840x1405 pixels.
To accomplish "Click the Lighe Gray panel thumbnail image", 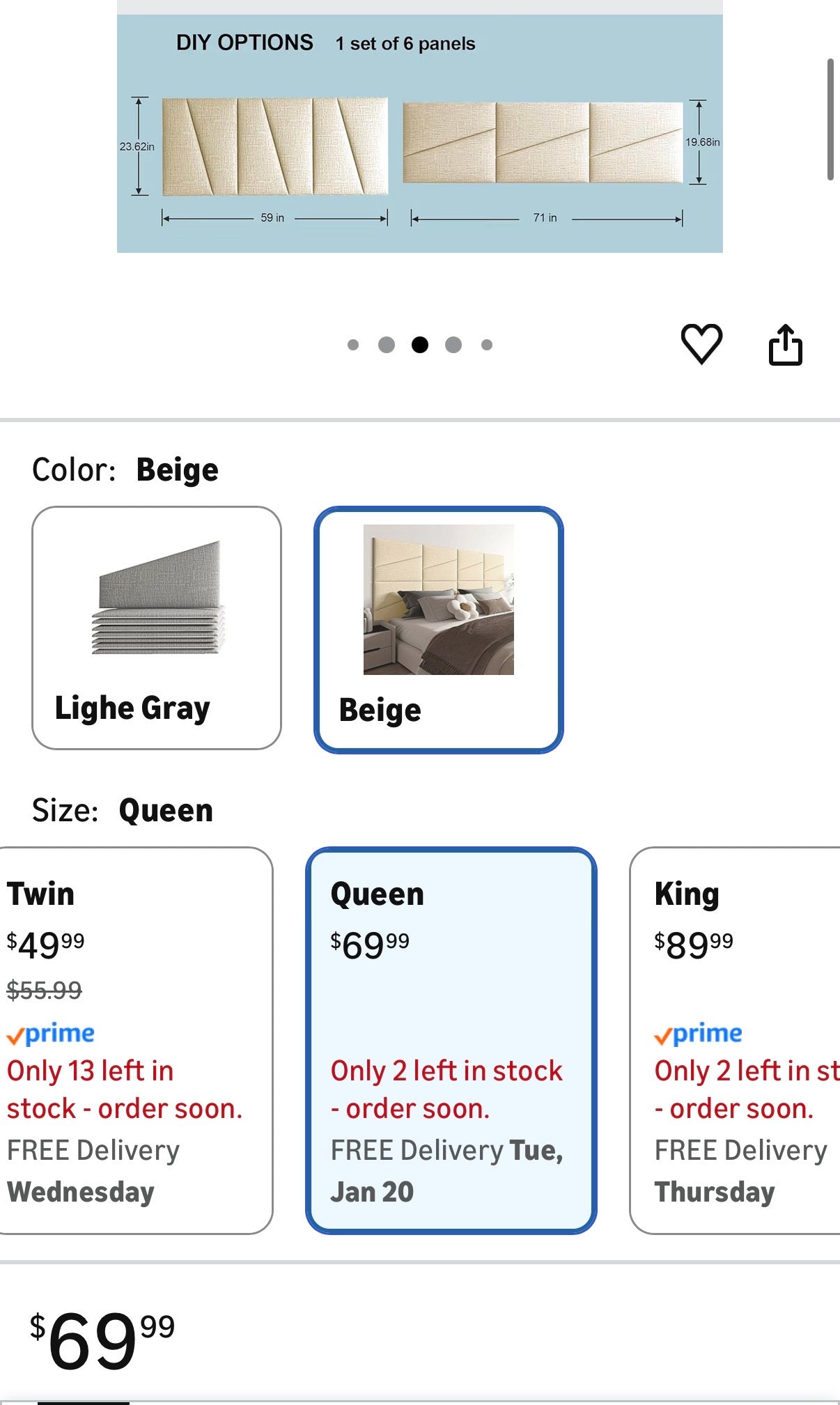I will (159, 598).
